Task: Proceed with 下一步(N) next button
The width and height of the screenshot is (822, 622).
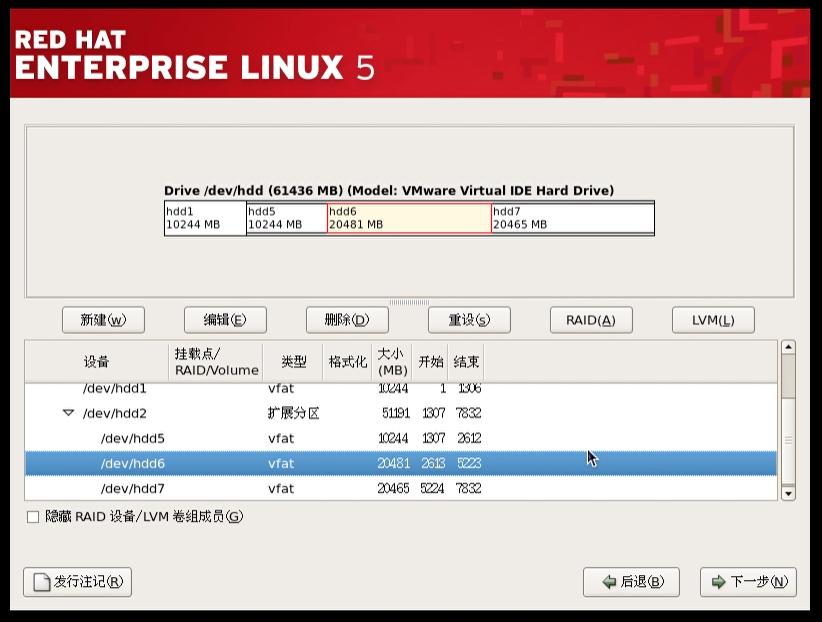Action: pyautogui.click(x=748, y=582)
